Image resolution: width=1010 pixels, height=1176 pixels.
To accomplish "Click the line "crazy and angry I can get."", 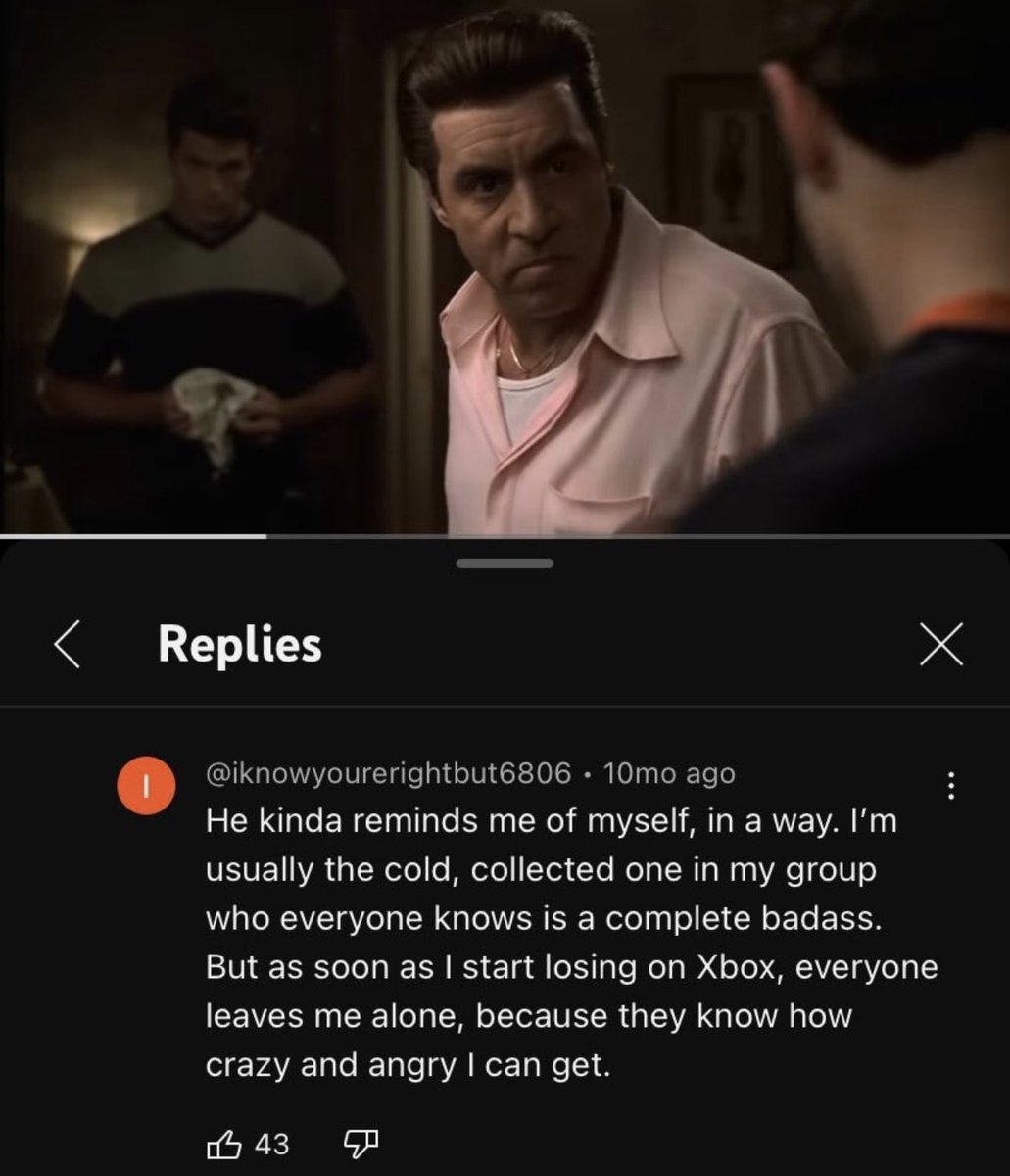I will pyautogui.click(x=408, y=1066).
